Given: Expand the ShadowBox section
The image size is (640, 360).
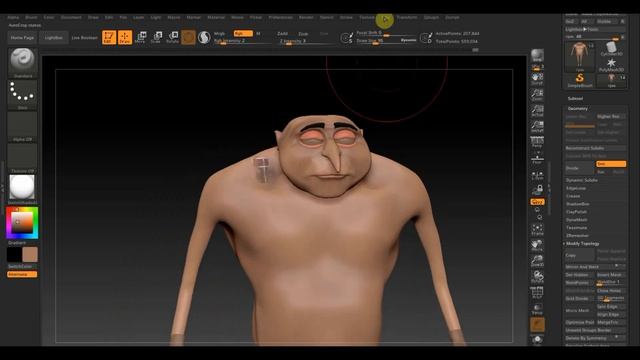Looking at the screenshot, I should click(578, 204).
